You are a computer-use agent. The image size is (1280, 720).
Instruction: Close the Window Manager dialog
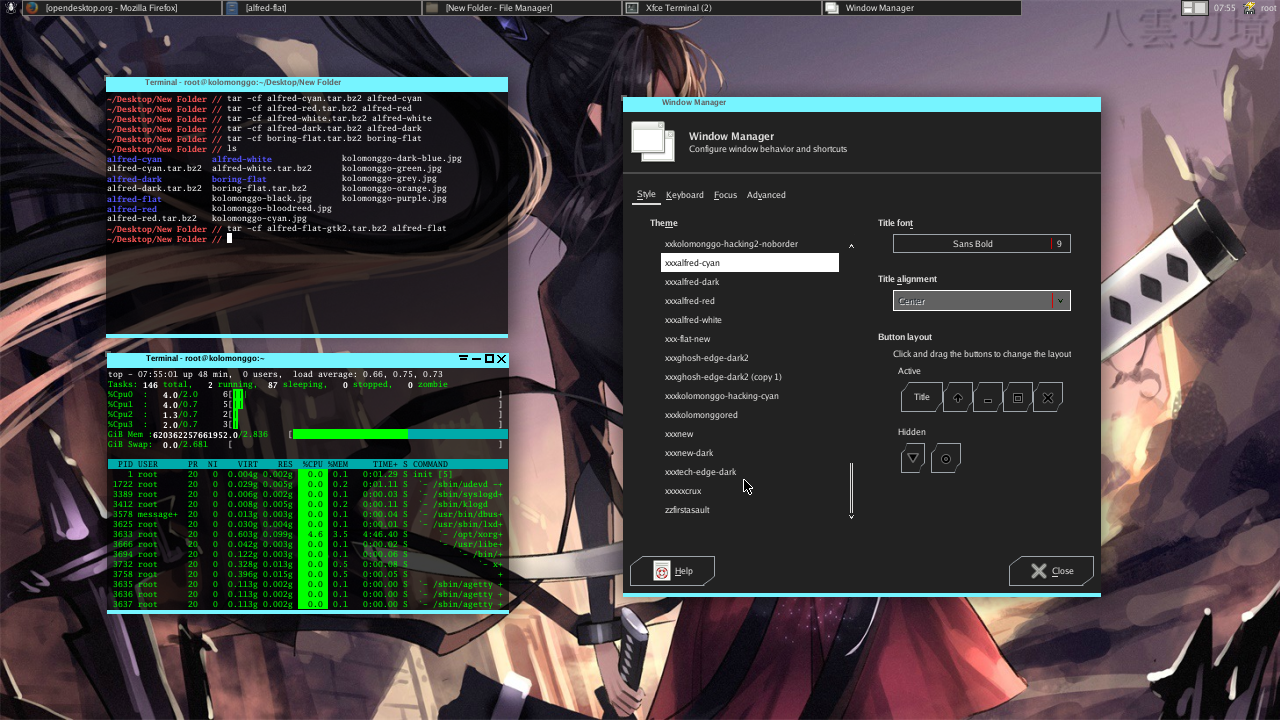(x=1051, y=571)
